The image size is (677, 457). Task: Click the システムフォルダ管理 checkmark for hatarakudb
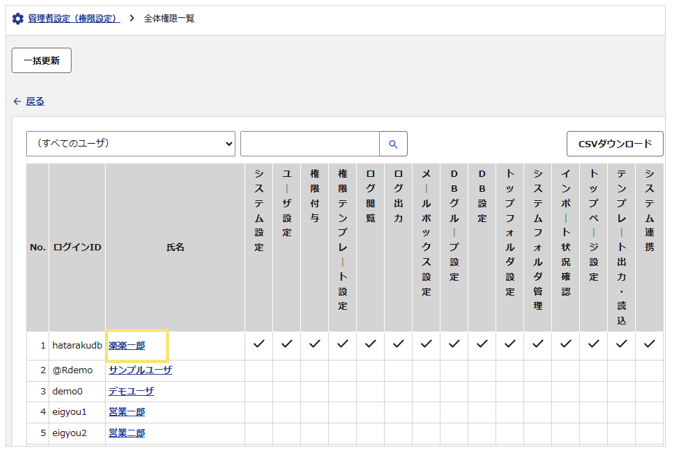(538, 344)
